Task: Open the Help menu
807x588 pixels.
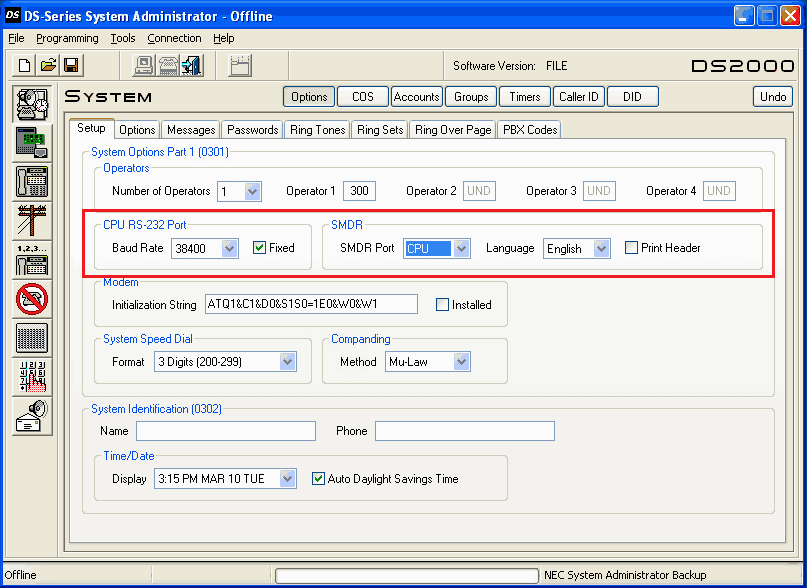Action: (x=224, y=38)
